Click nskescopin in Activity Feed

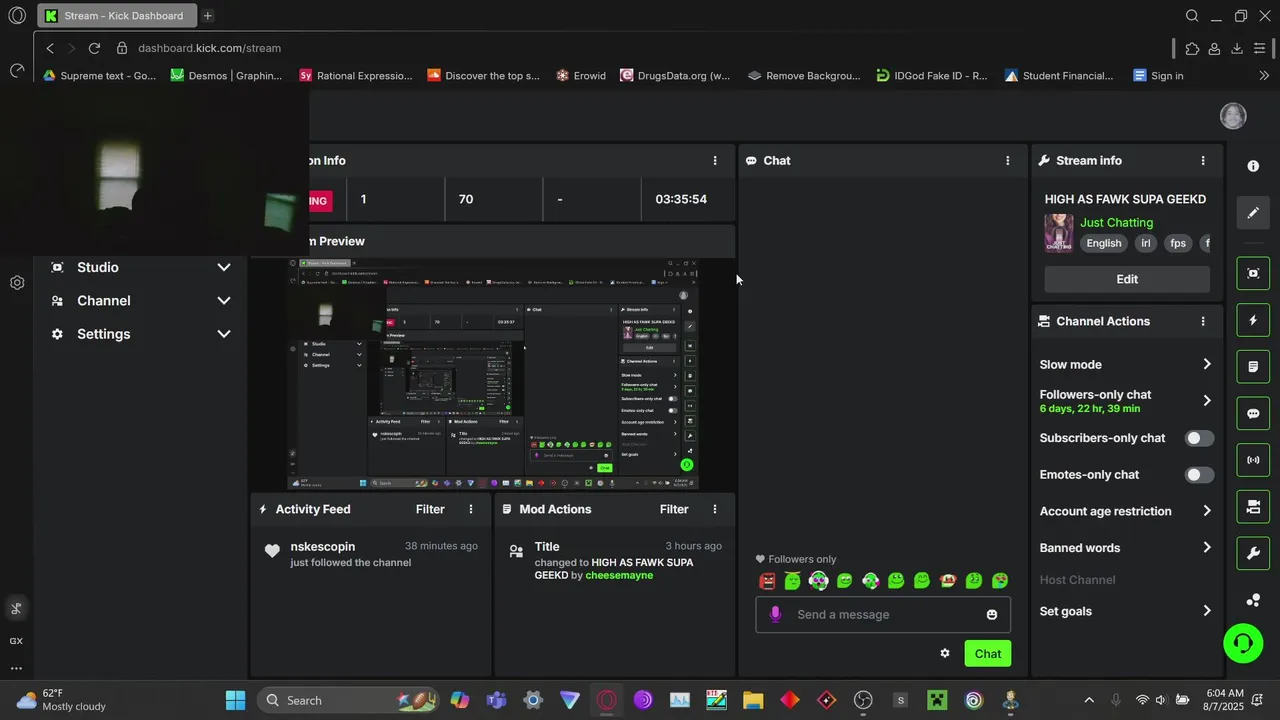click(323, 546)
